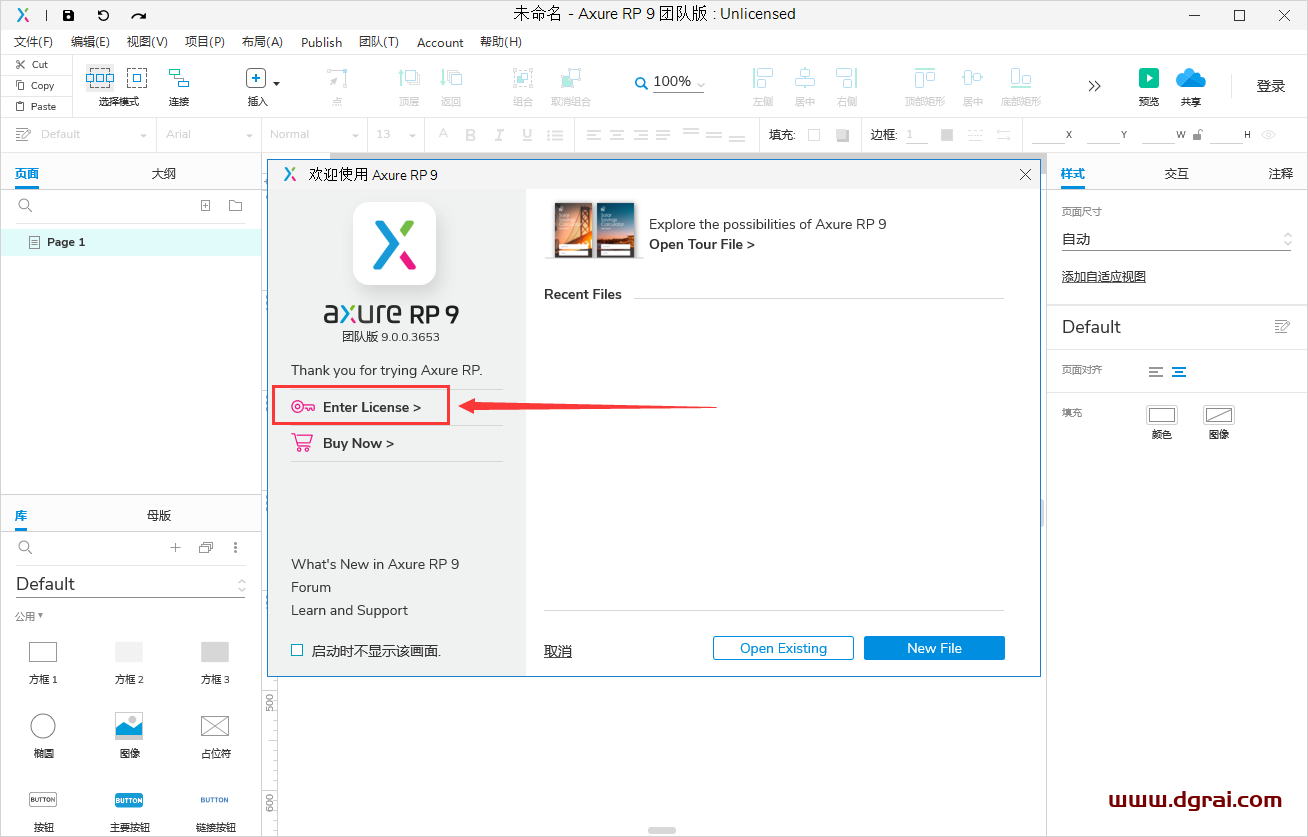Select the 连接 (connector) tool

178,80
